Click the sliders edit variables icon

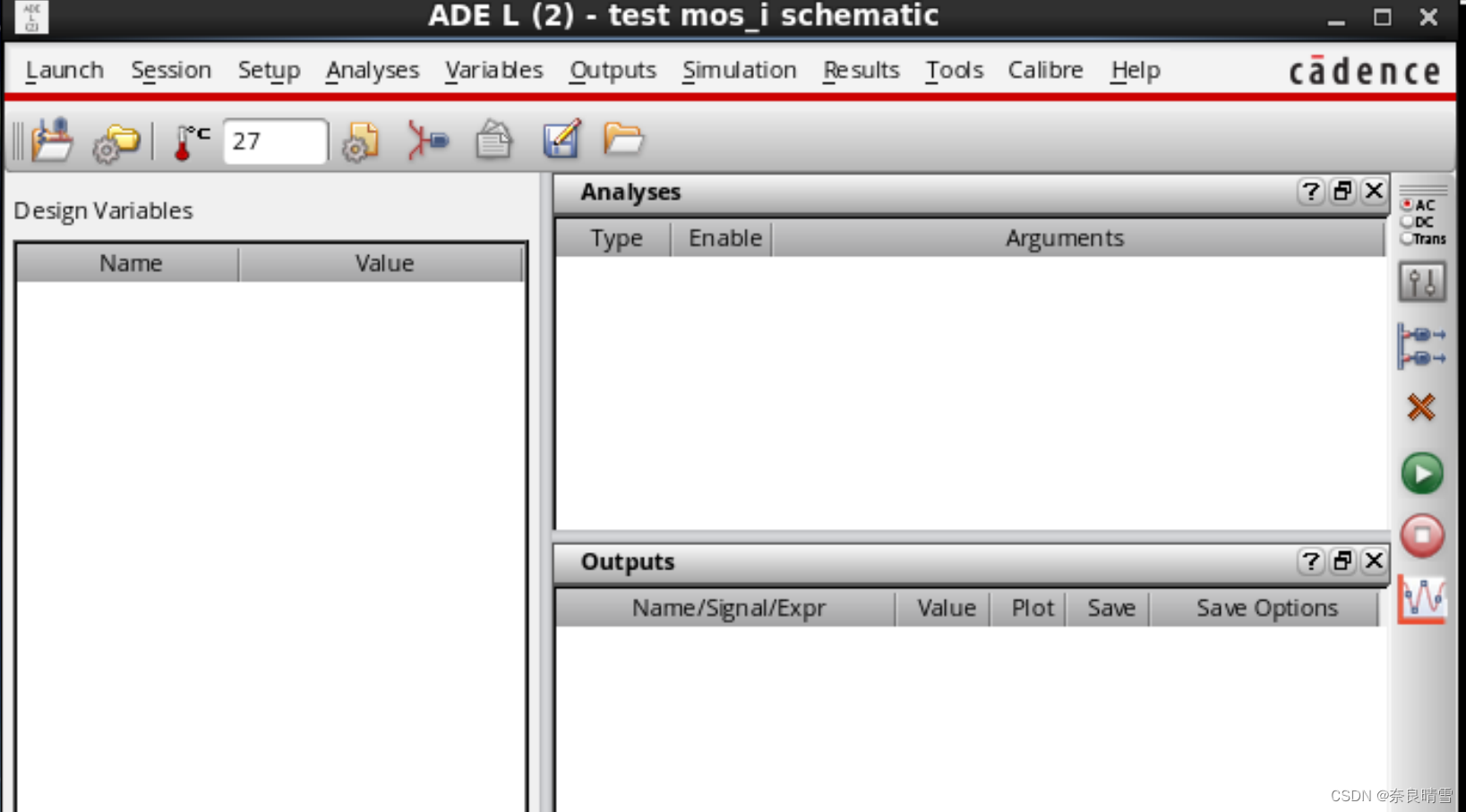point(1422,283)
